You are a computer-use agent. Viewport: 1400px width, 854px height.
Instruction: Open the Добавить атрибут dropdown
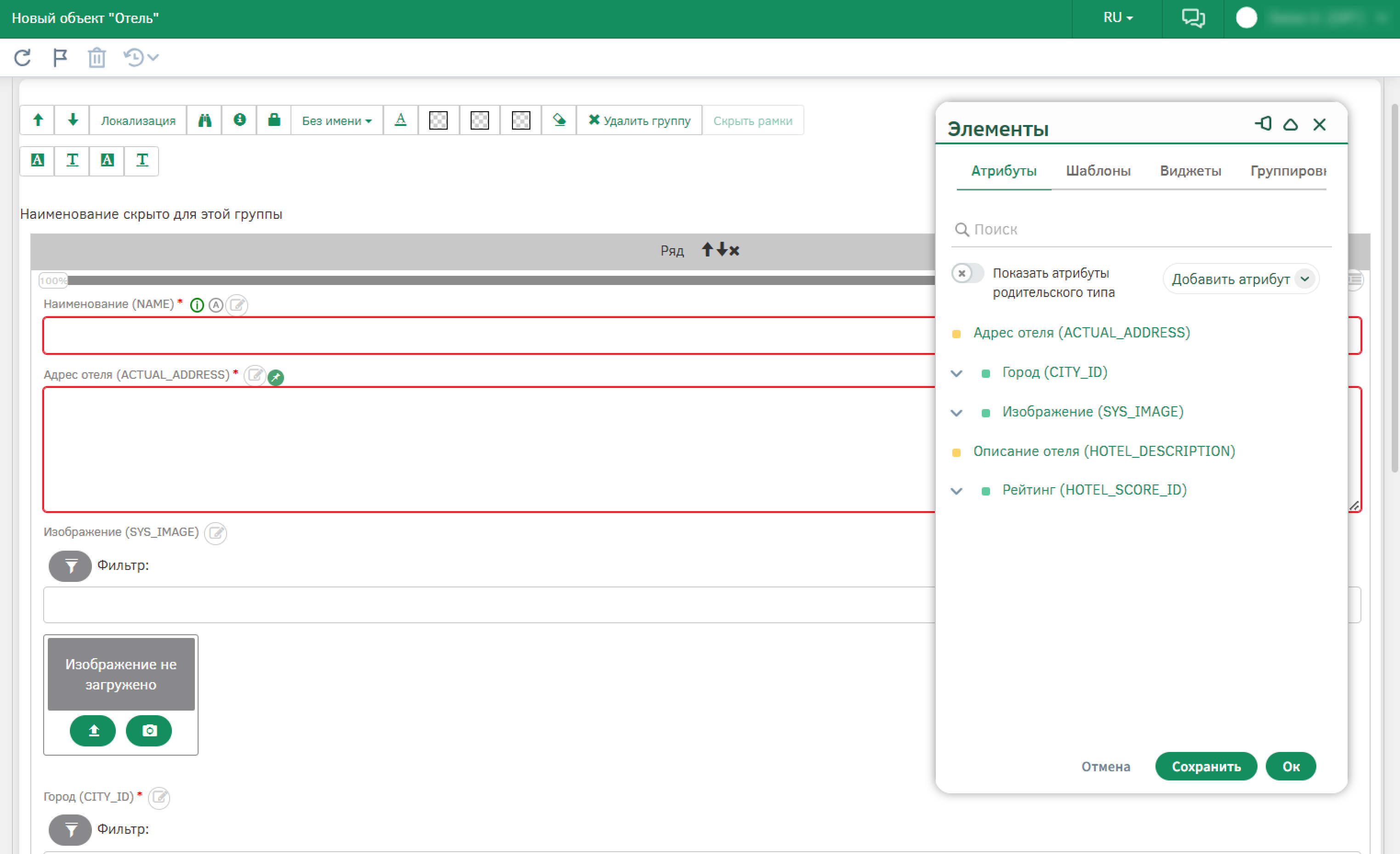tap(1241, 279)
